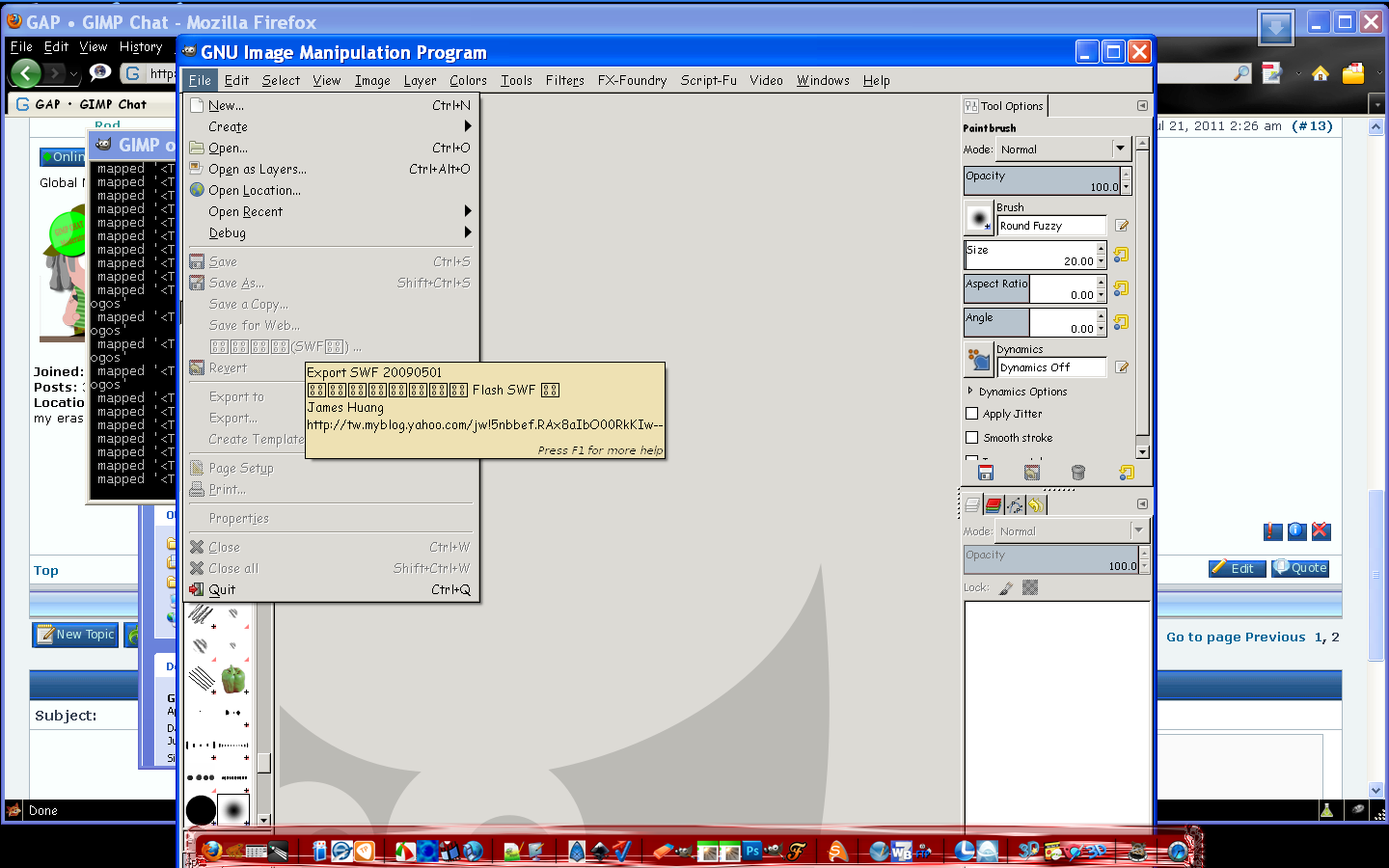Enable the Smooth stroke checkbox
The height and width of the screenshot is (868, 1389).
pyautogui.click(x=972, y=438)
